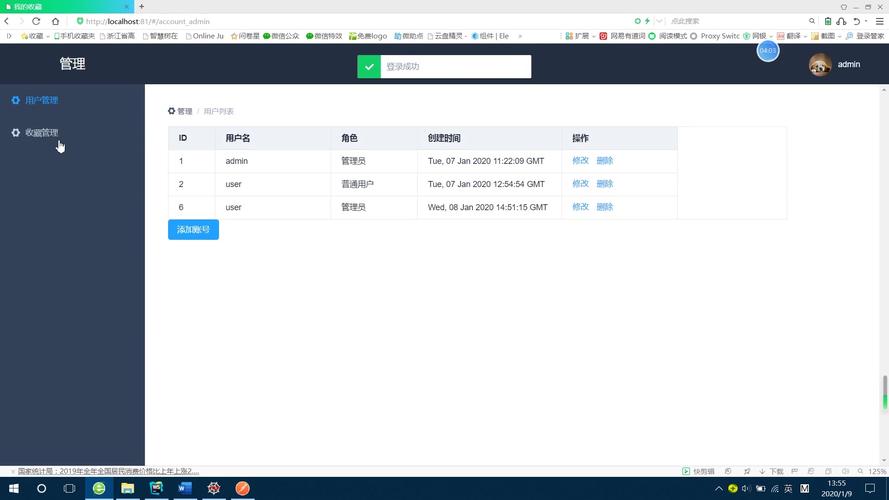889x500 pixels.
Task: Open Windows Task View
Action: (70, 488)
